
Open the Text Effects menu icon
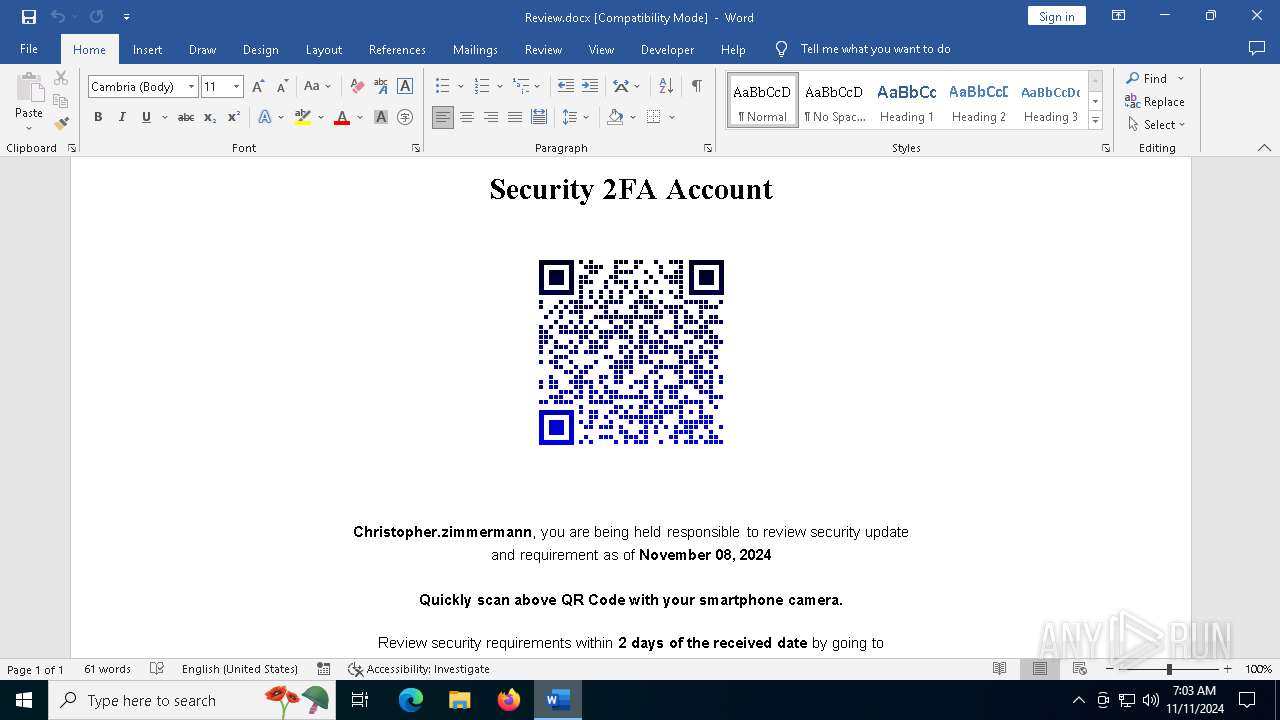pos(265,117)
